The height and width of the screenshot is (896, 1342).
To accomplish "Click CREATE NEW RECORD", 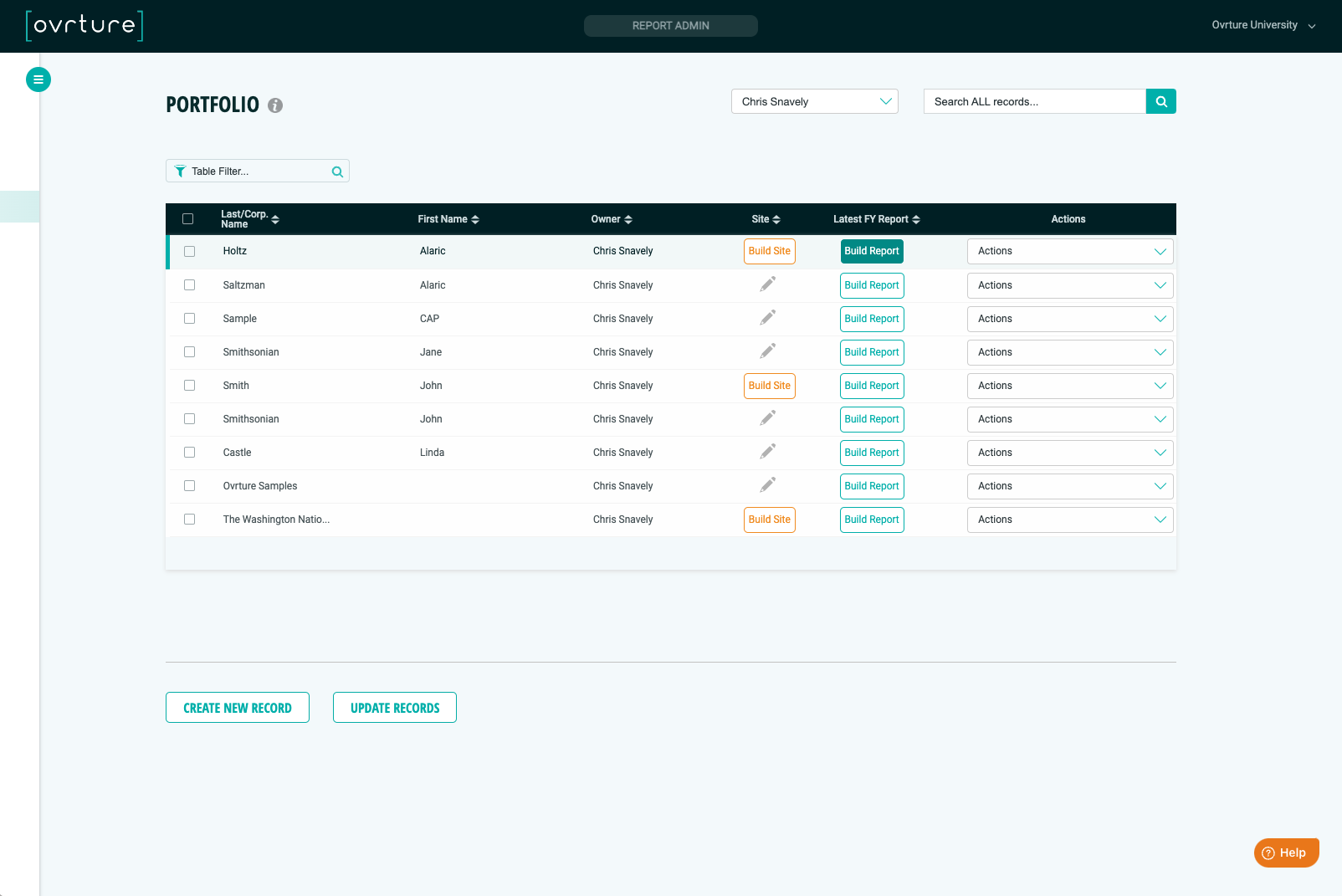I will (x=237, y=707).
